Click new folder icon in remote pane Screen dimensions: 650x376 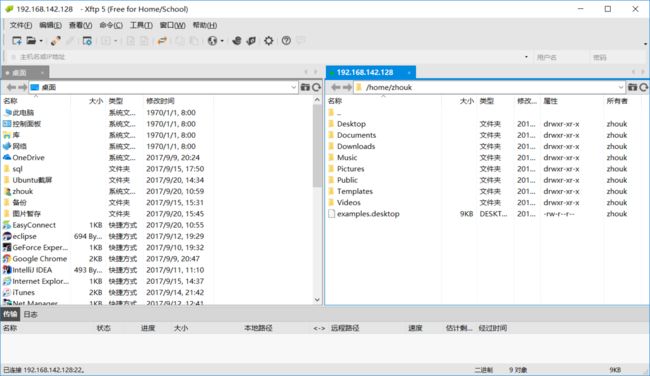[632, 87]
